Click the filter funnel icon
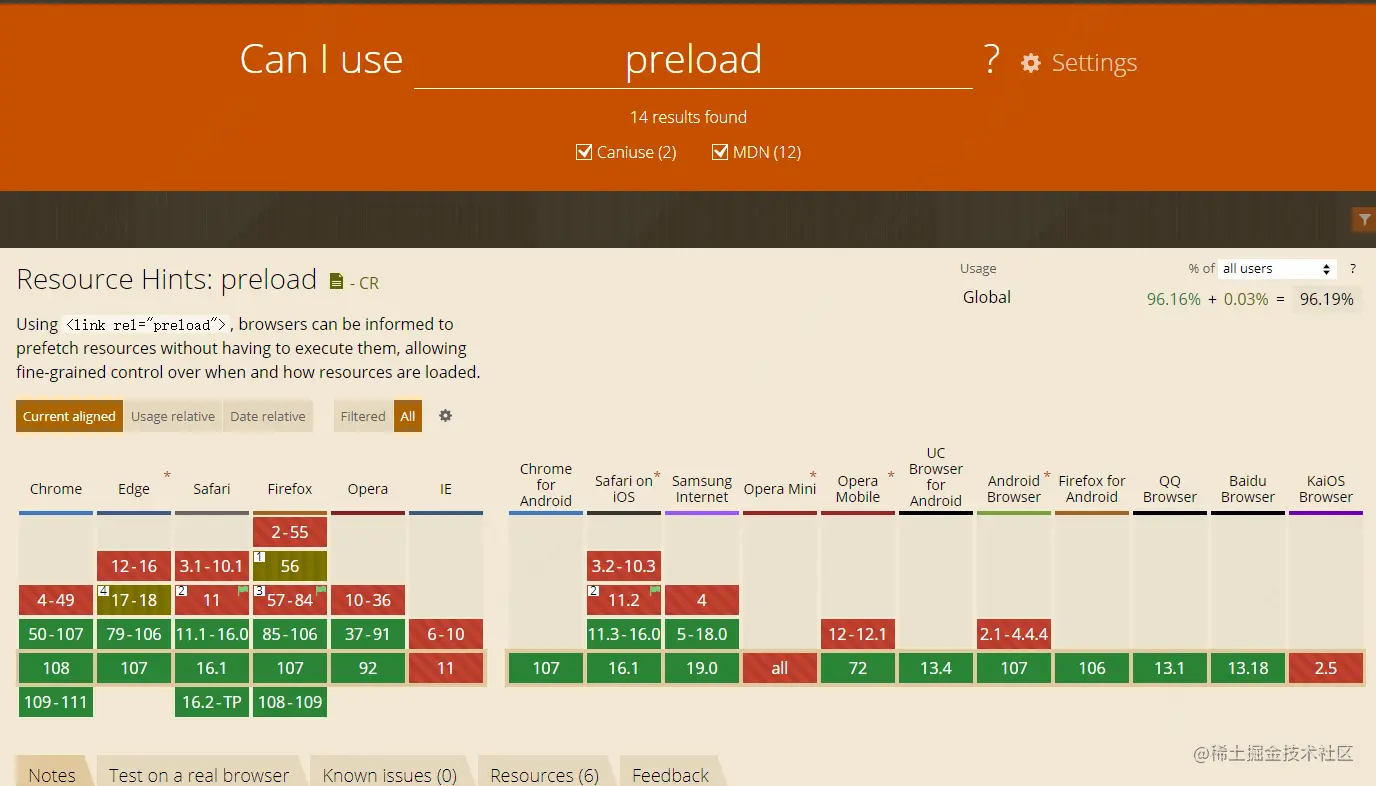The width and height of the screenshot is (1376, 786). tap(1363, 219)
